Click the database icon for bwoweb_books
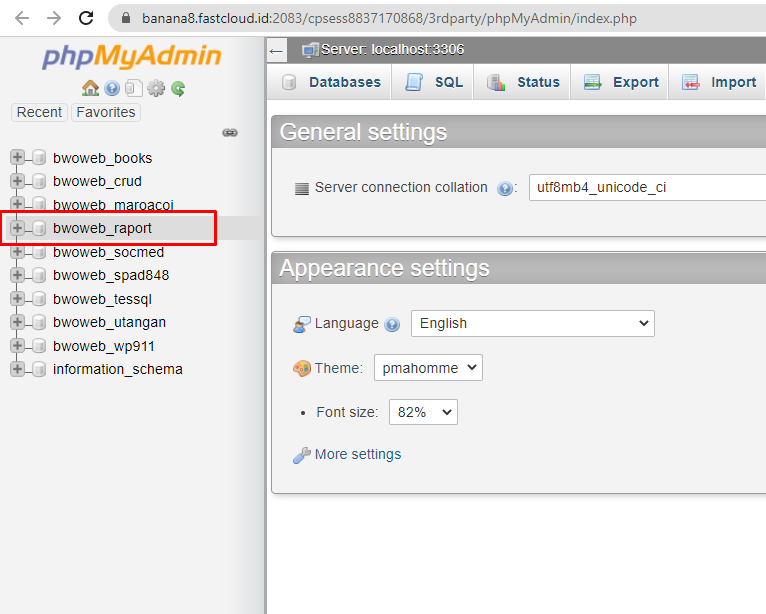Image resolution: width=766 pixels, height=614 pixels. [x=39, y=158]
